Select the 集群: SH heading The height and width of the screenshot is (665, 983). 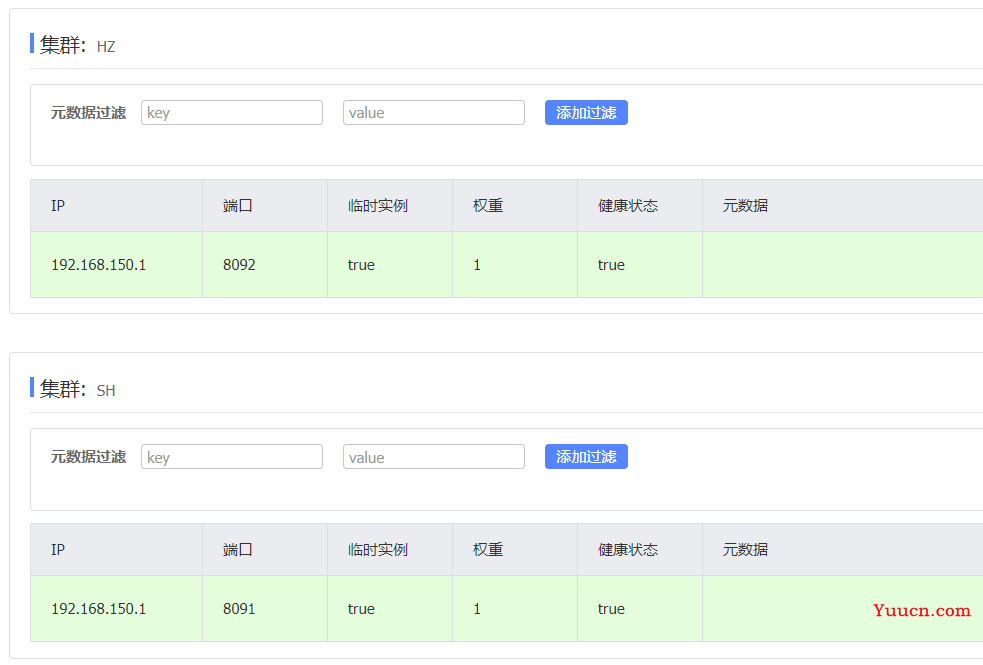(x=77, y=389)
